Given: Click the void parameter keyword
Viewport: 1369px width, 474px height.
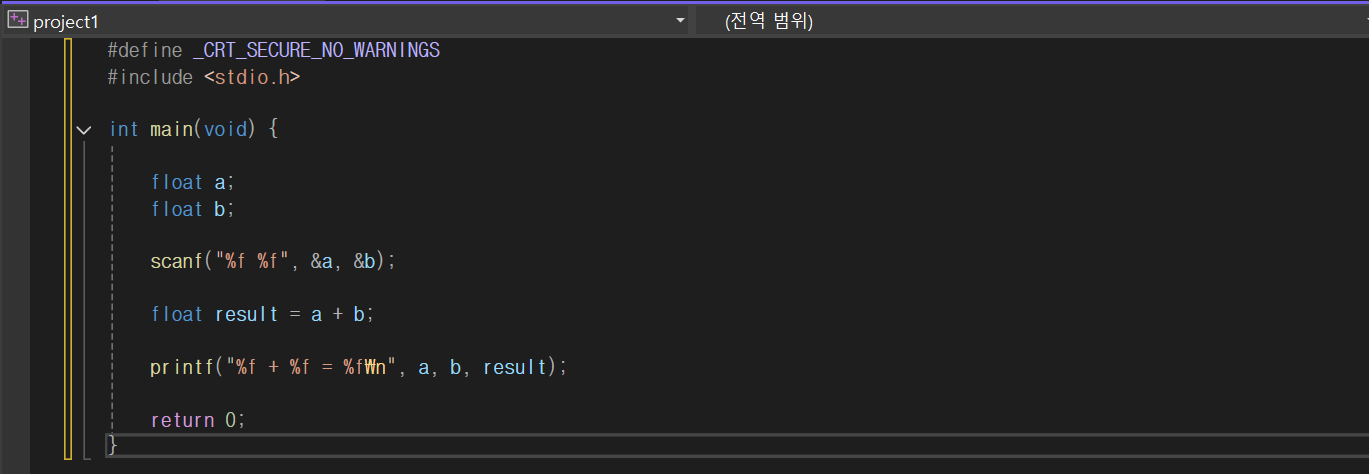Looking at the screenshot, I should (224, 130).
